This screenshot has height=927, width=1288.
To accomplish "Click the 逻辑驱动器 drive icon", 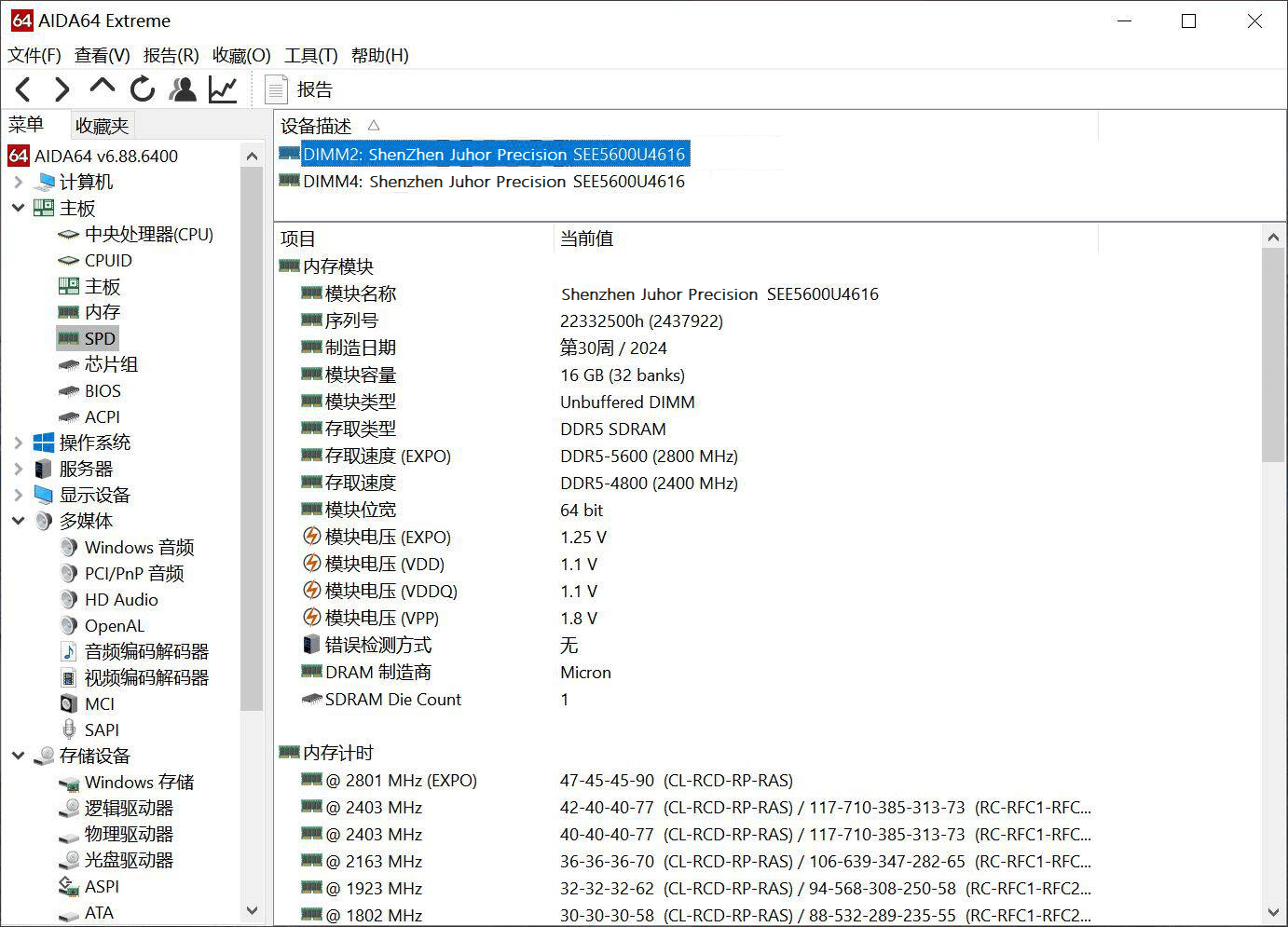I will point(68,809).
